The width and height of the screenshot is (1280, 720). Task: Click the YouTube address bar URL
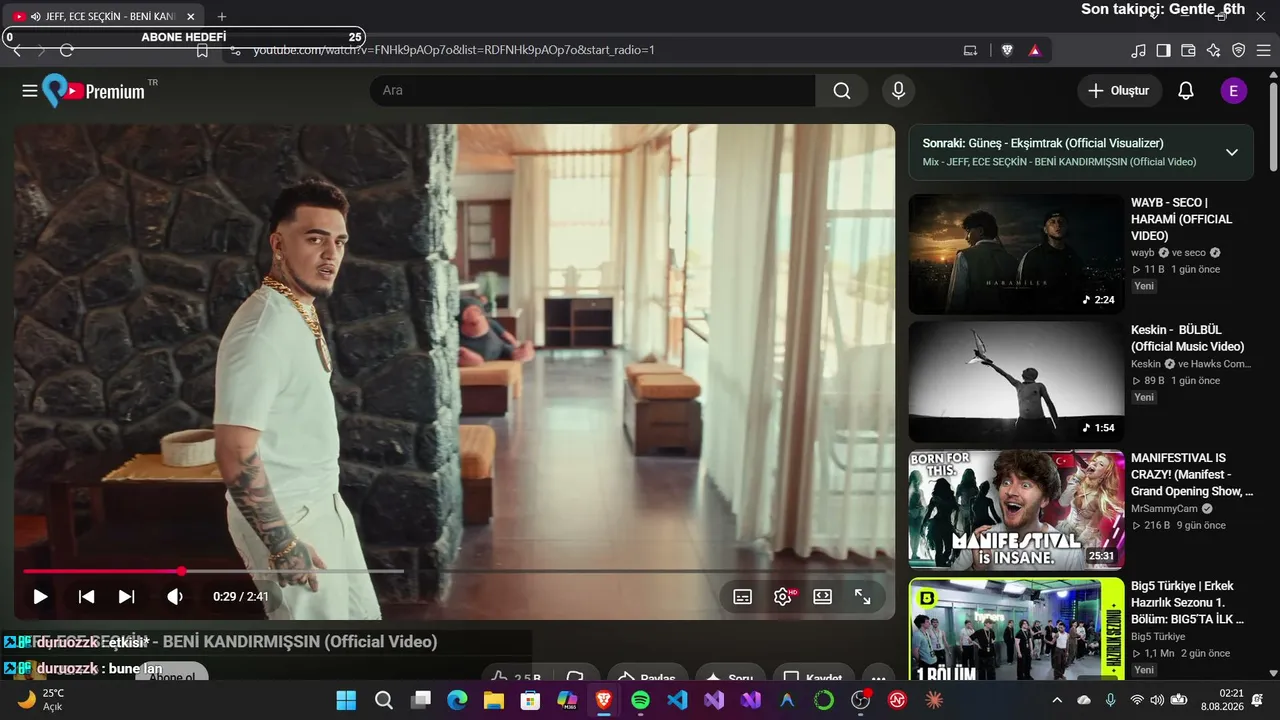point(454,50)
